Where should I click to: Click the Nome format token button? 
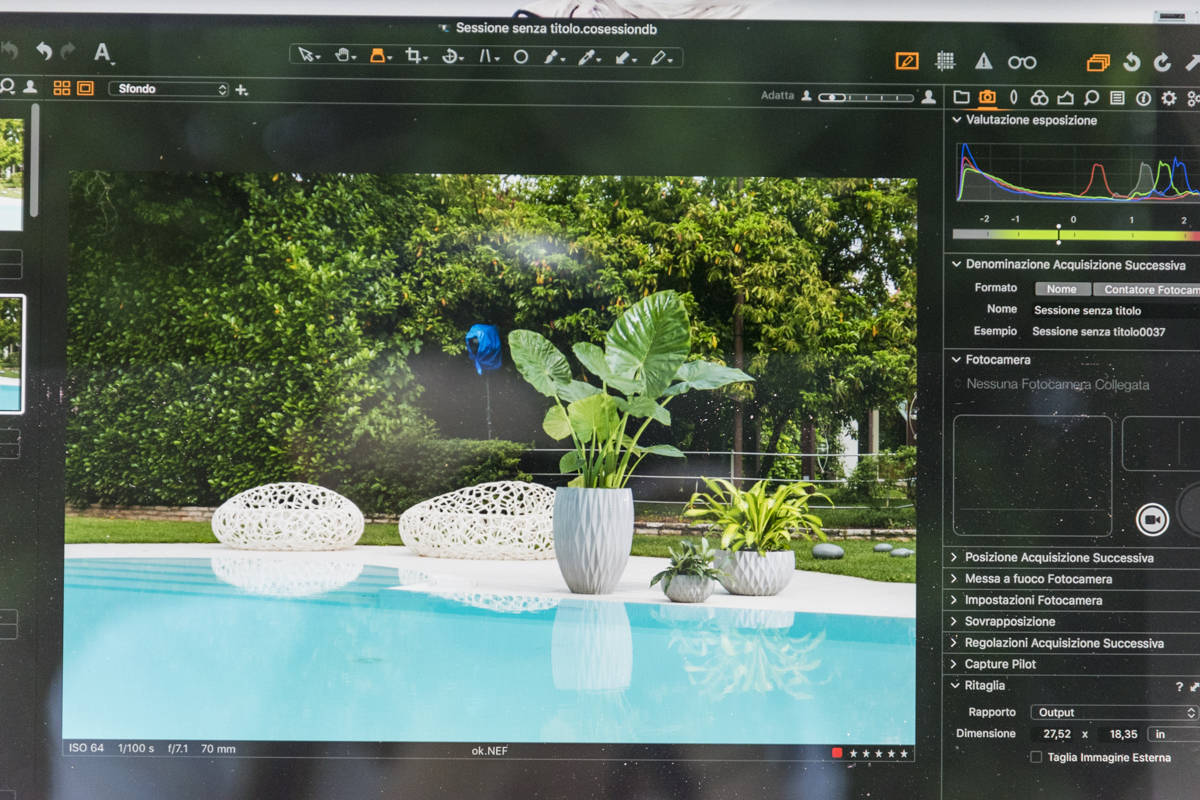pyautogui.click(x=1061, y=289)
